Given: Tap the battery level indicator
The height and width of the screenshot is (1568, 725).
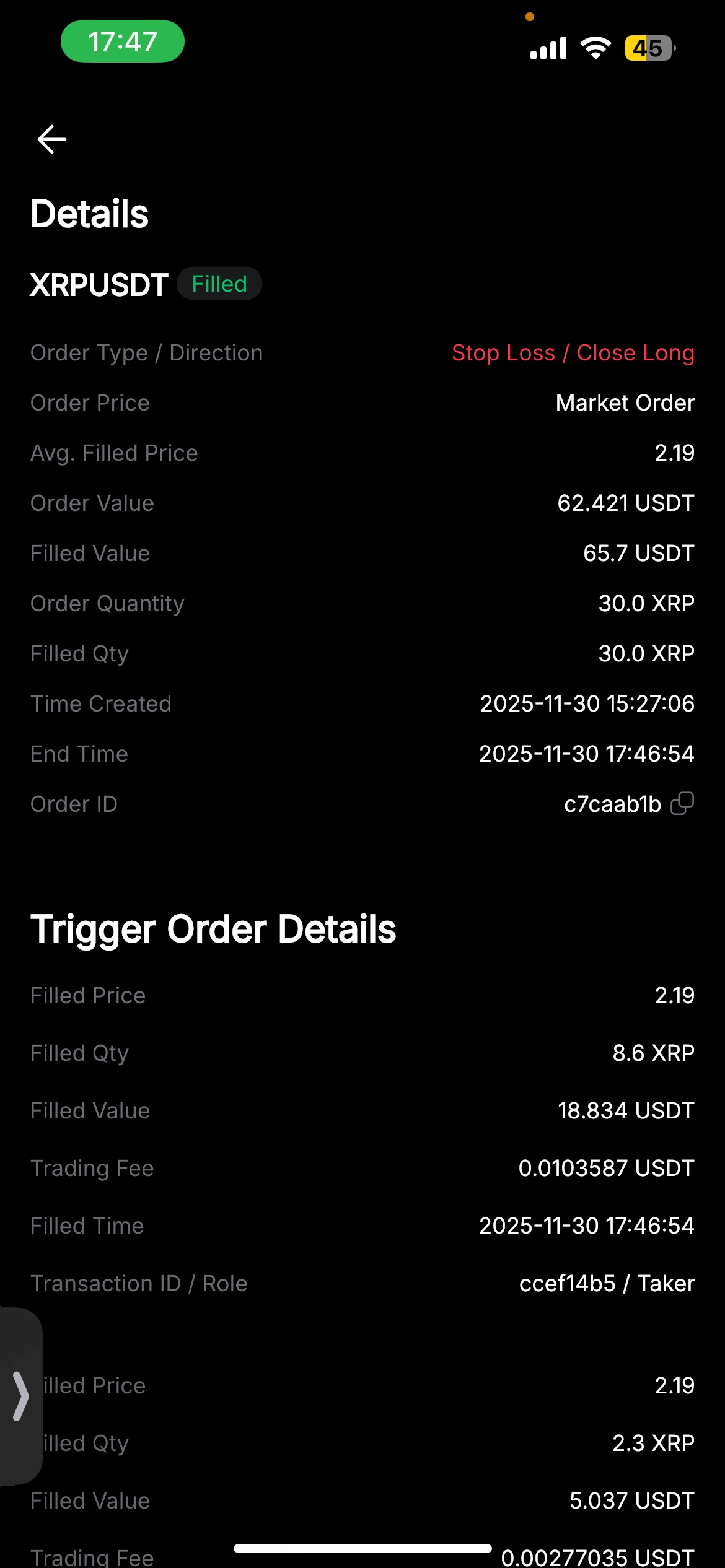Looking at the screenshot, I should click(x=649, y=48).
